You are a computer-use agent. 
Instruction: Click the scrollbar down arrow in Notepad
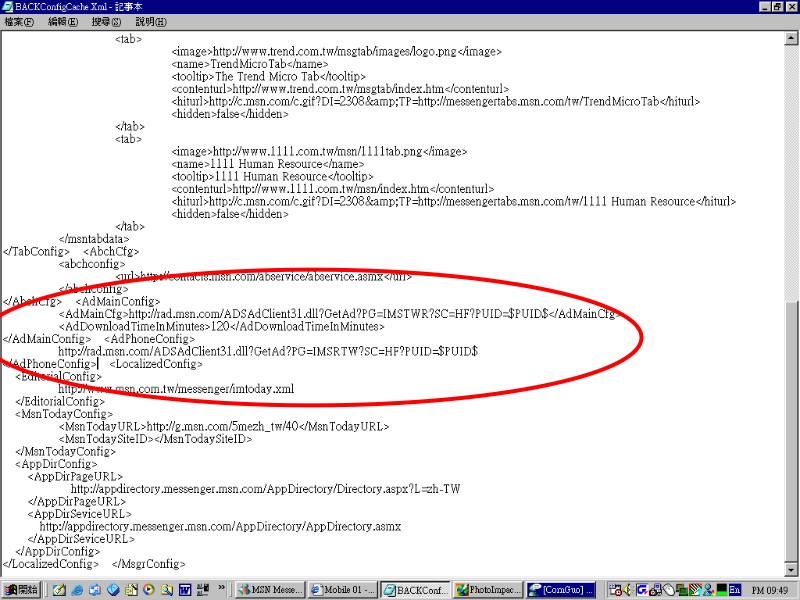[791, 570]
